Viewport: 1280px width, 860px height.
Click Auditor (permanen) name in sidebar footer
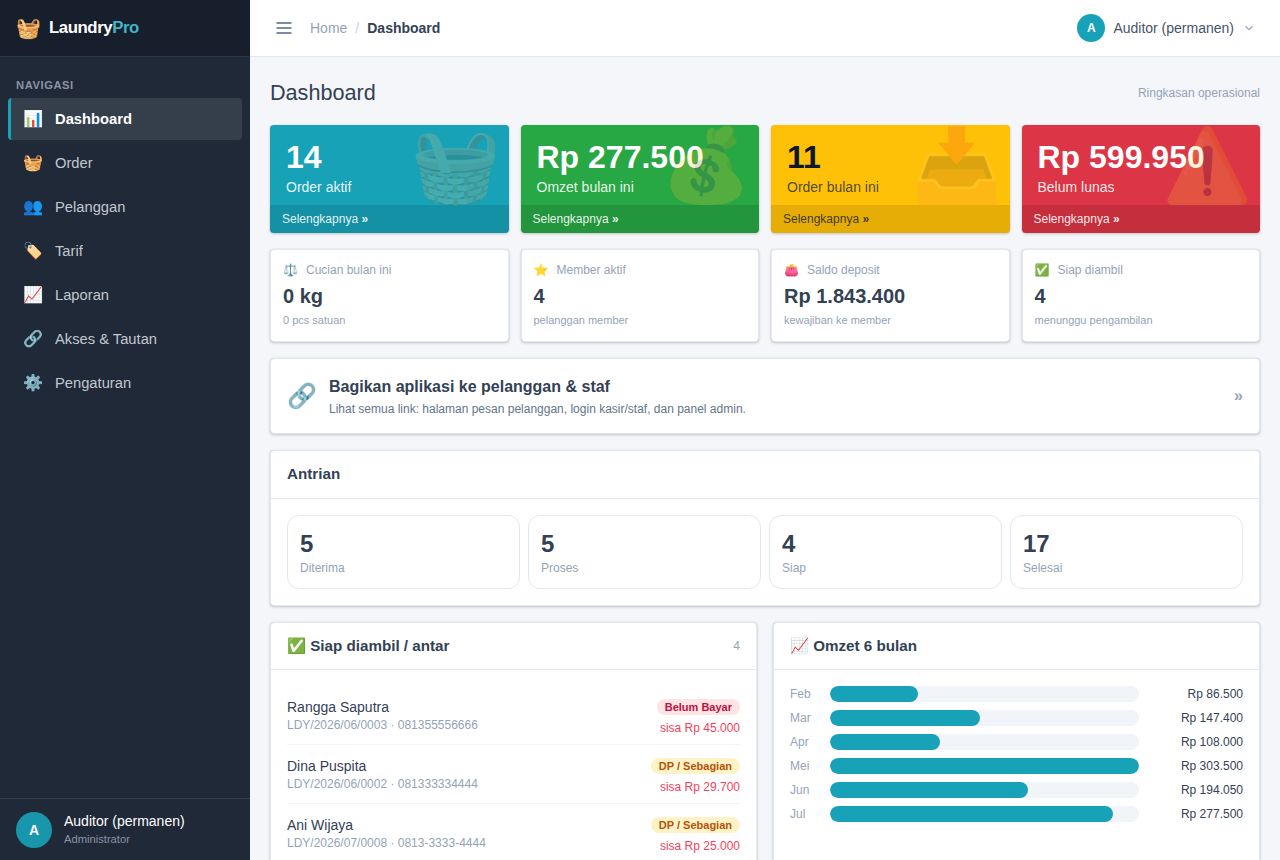tap(124, 821)
